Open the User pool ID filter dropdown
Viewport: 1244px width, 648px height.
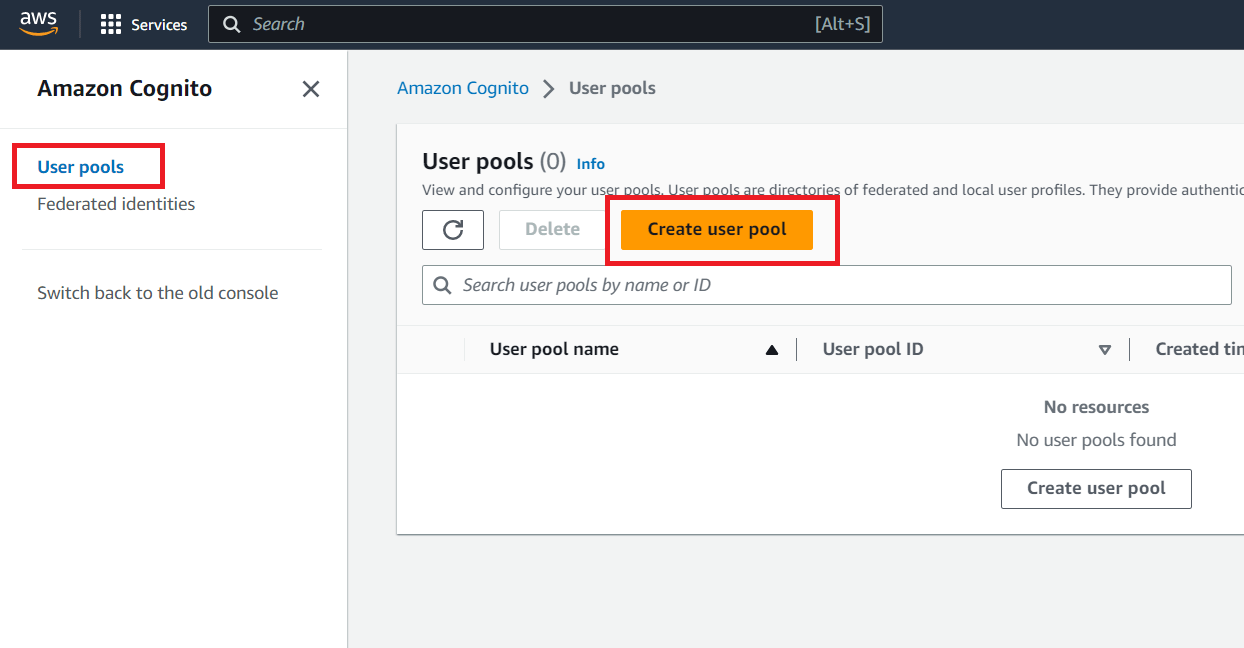(1105, 350)
